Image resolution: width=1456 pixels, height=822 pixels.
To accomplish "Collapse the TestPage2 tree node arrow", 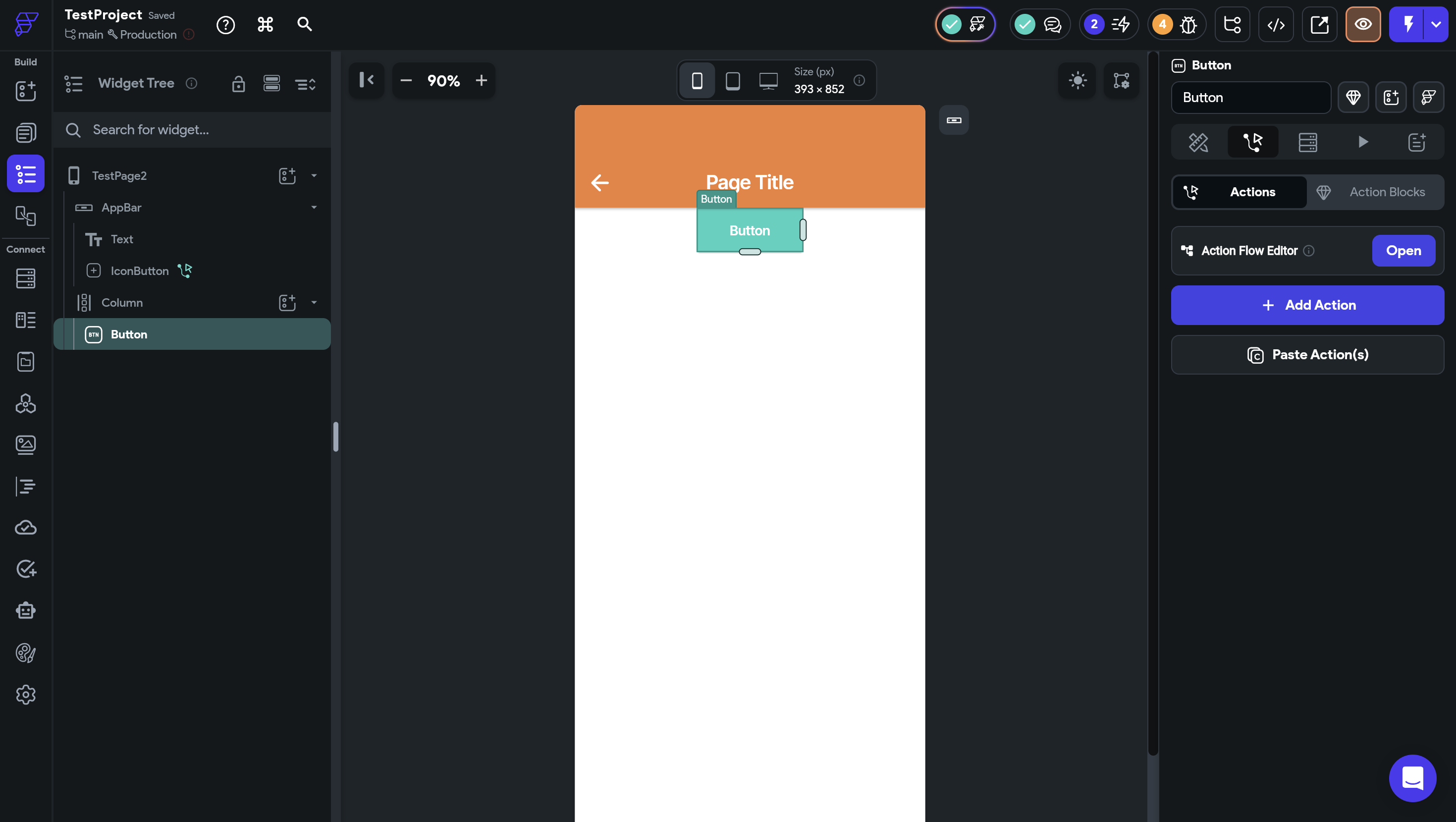I will click(314, 176).
